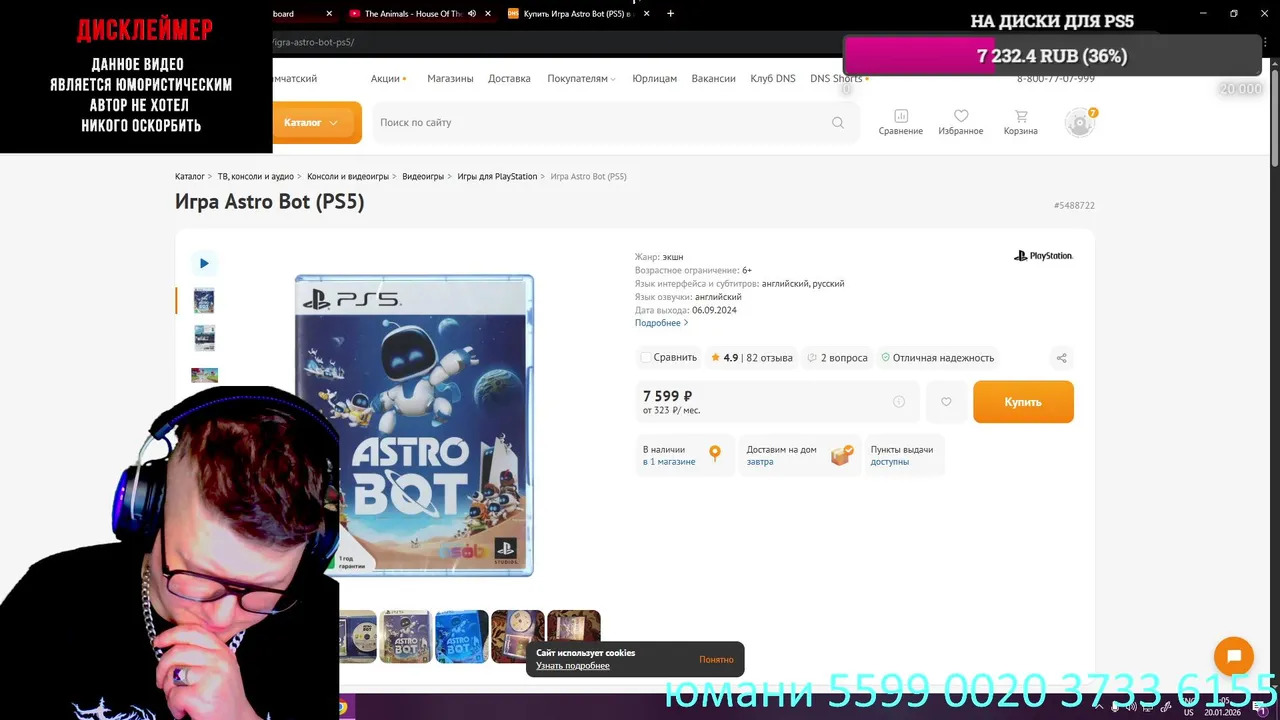Open the Акции menu item

[388, 78]
